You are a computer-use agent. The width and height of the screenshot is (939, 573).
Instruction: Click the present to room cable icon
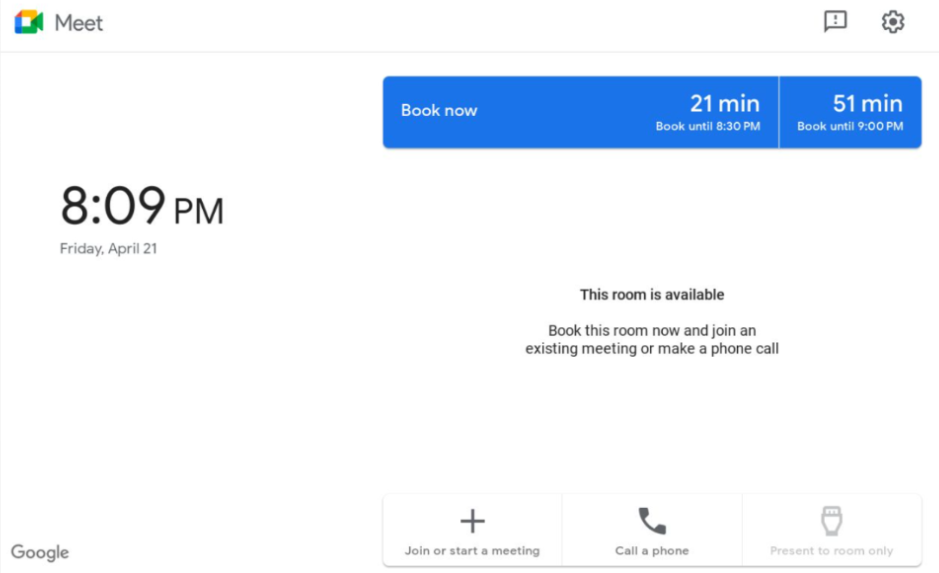831,521
